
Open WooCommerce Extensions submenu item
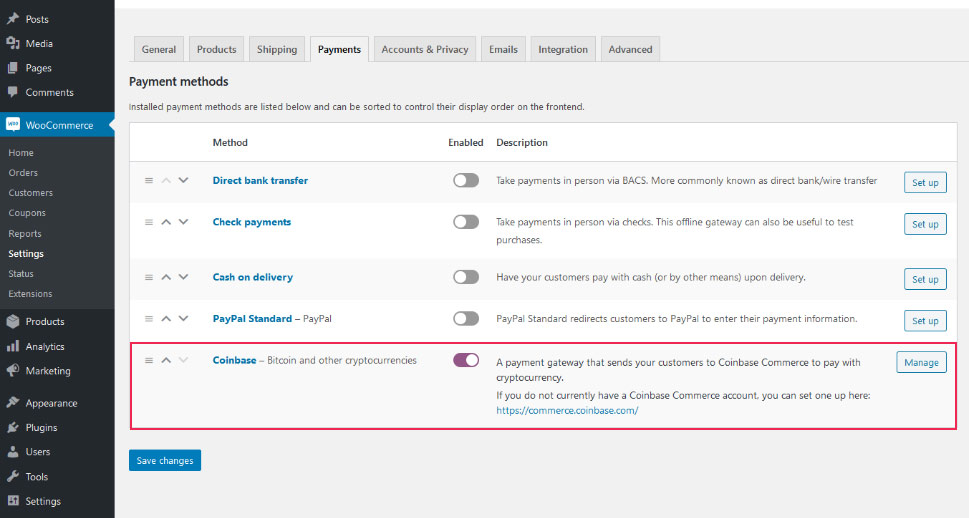(x=30, y=294)
